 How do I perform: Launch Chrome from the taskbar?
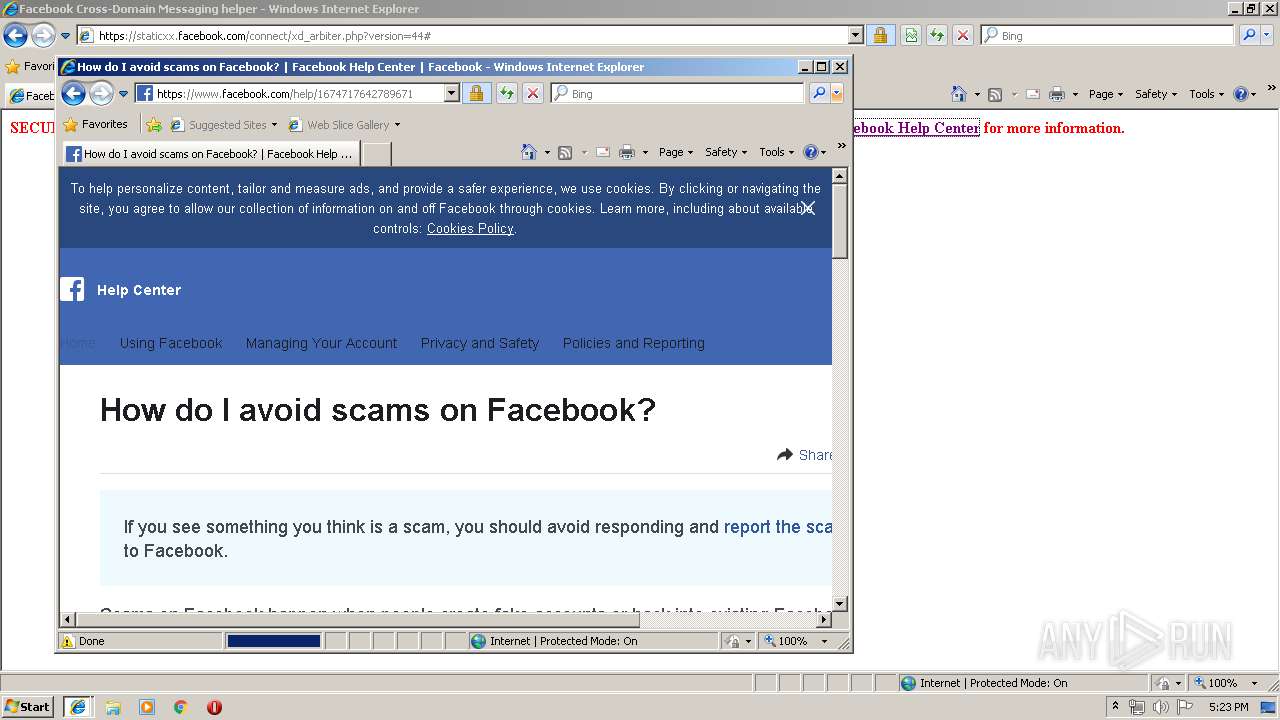181,707
